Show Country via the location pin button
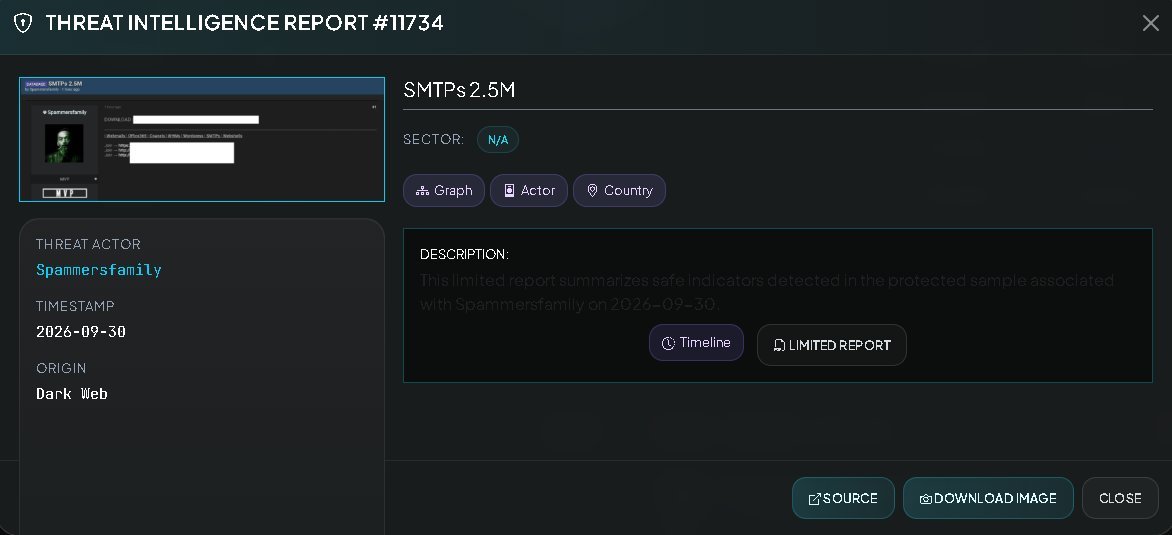1172x535 pixels. (x=619, y=191)
